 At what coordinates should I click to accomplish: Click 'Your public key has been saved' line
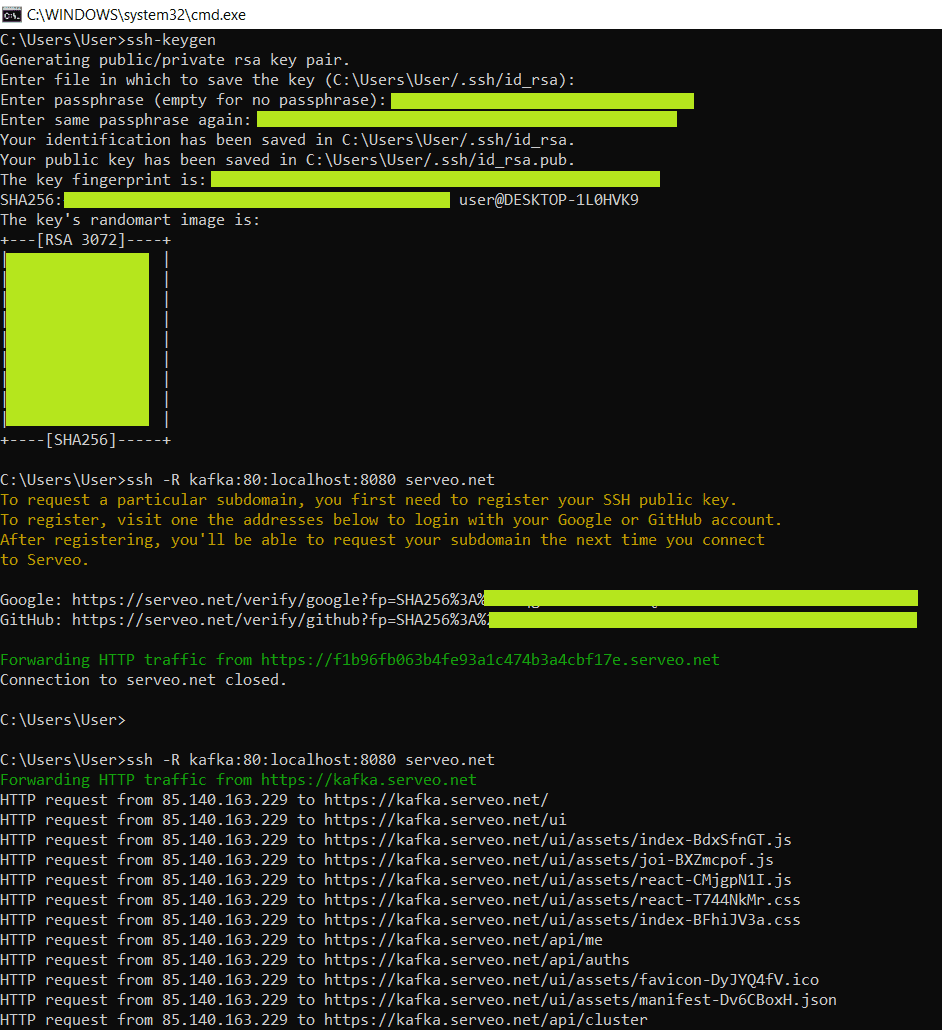click(288, 160)
